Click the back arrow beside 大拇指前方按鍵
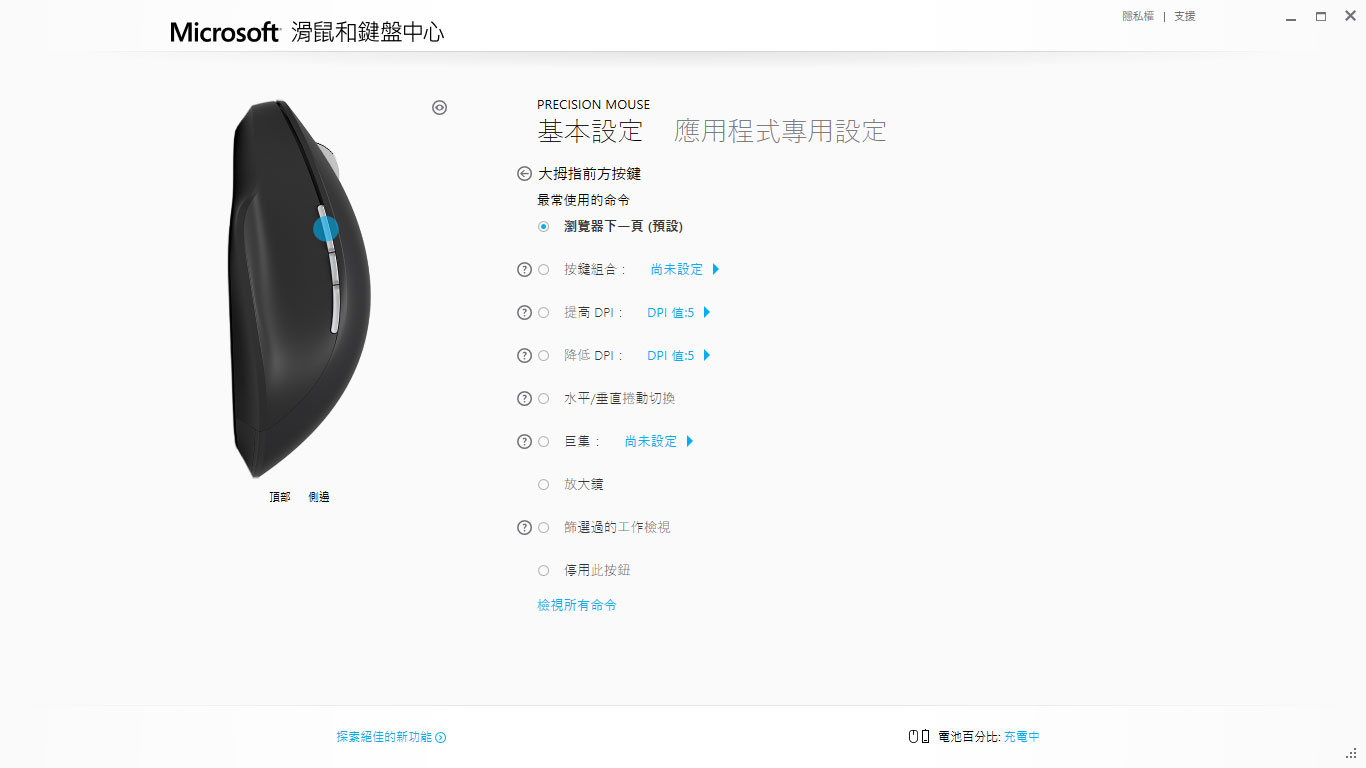1366x768 pixels. pos(524,173)
